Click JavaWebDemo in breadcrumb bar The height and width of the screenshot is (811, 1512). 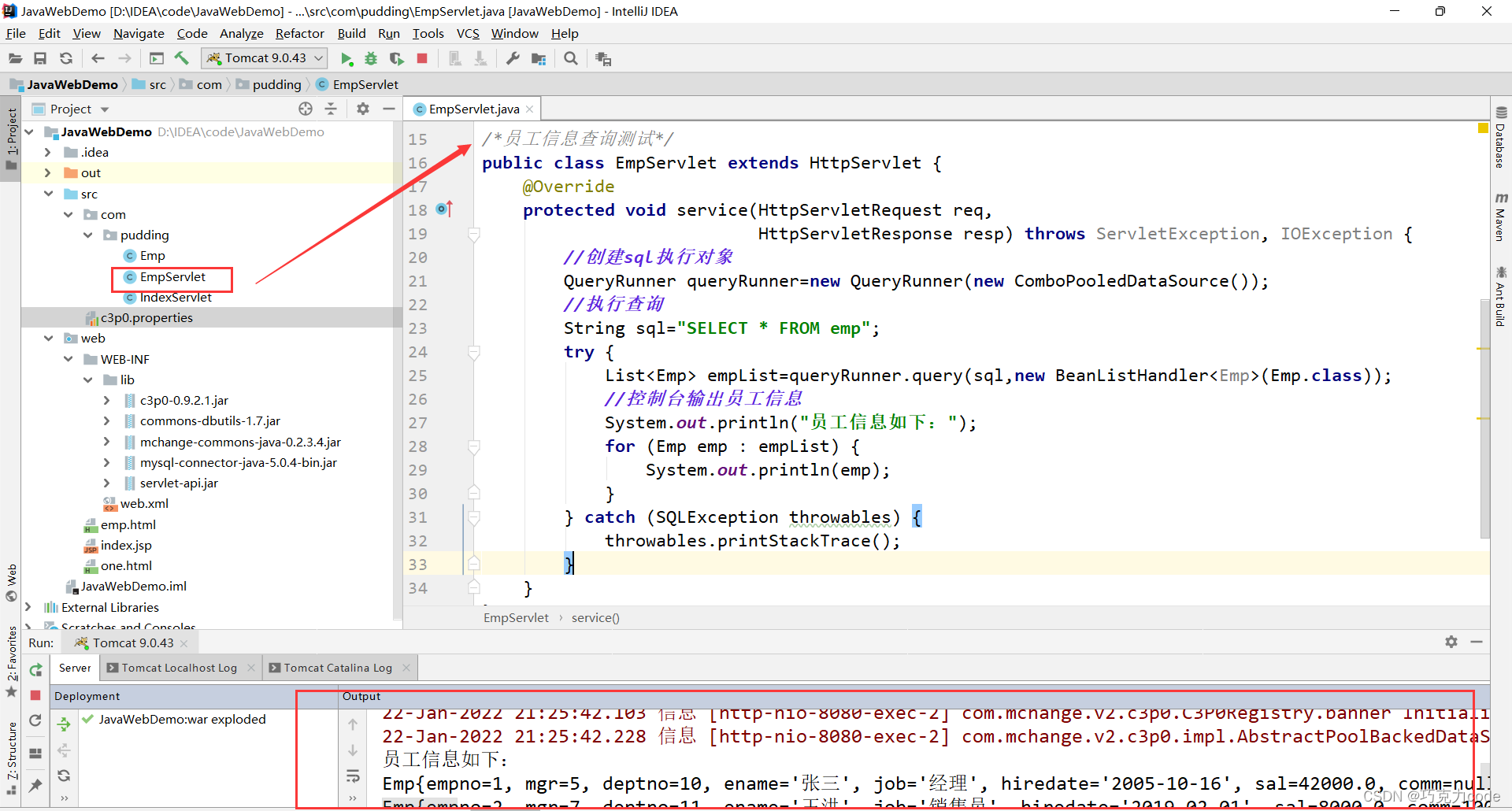[72, 84]
